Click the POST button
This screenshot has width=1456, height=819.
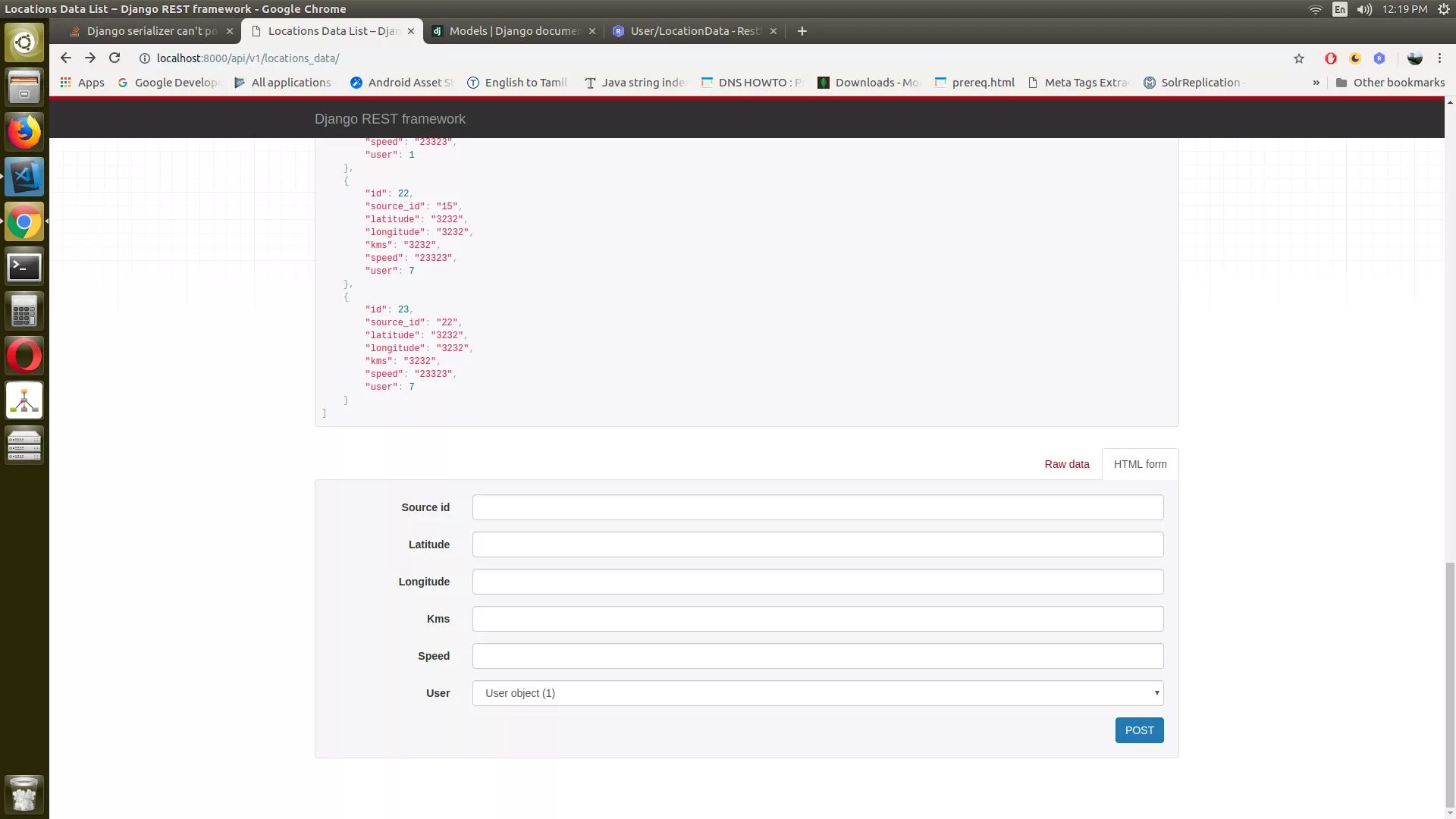point(1138,730)
